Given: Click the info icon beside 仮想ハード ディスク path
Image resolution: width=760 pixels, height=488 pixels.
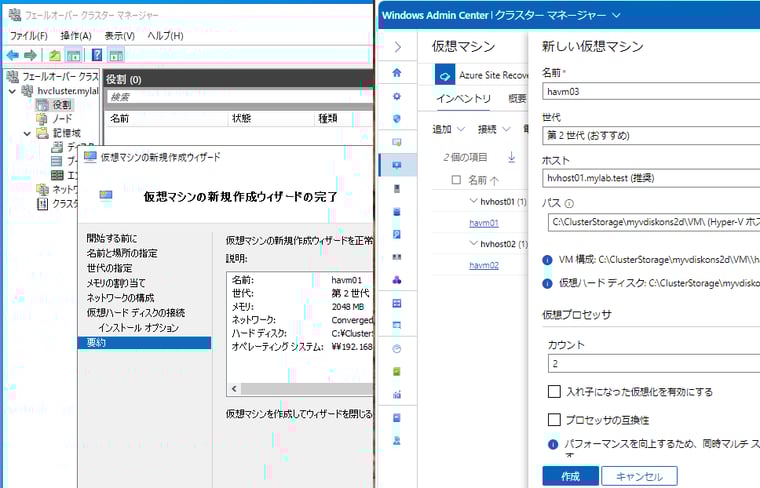Looking at the screenshot, I should pos(547,283).
